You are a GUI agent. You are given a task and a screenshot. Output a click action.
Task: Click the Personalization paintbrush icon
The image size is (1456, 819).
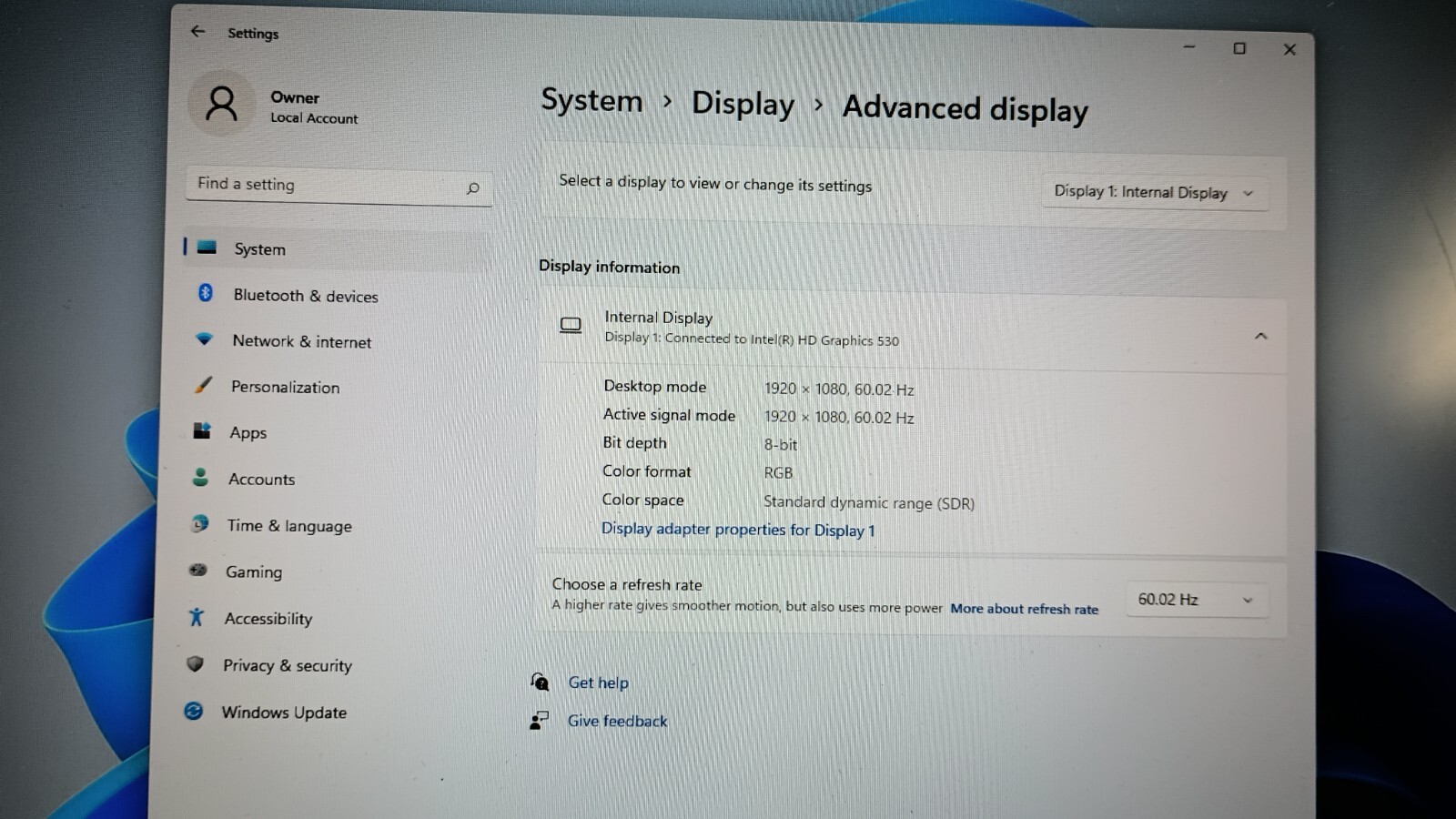[203, 385]
